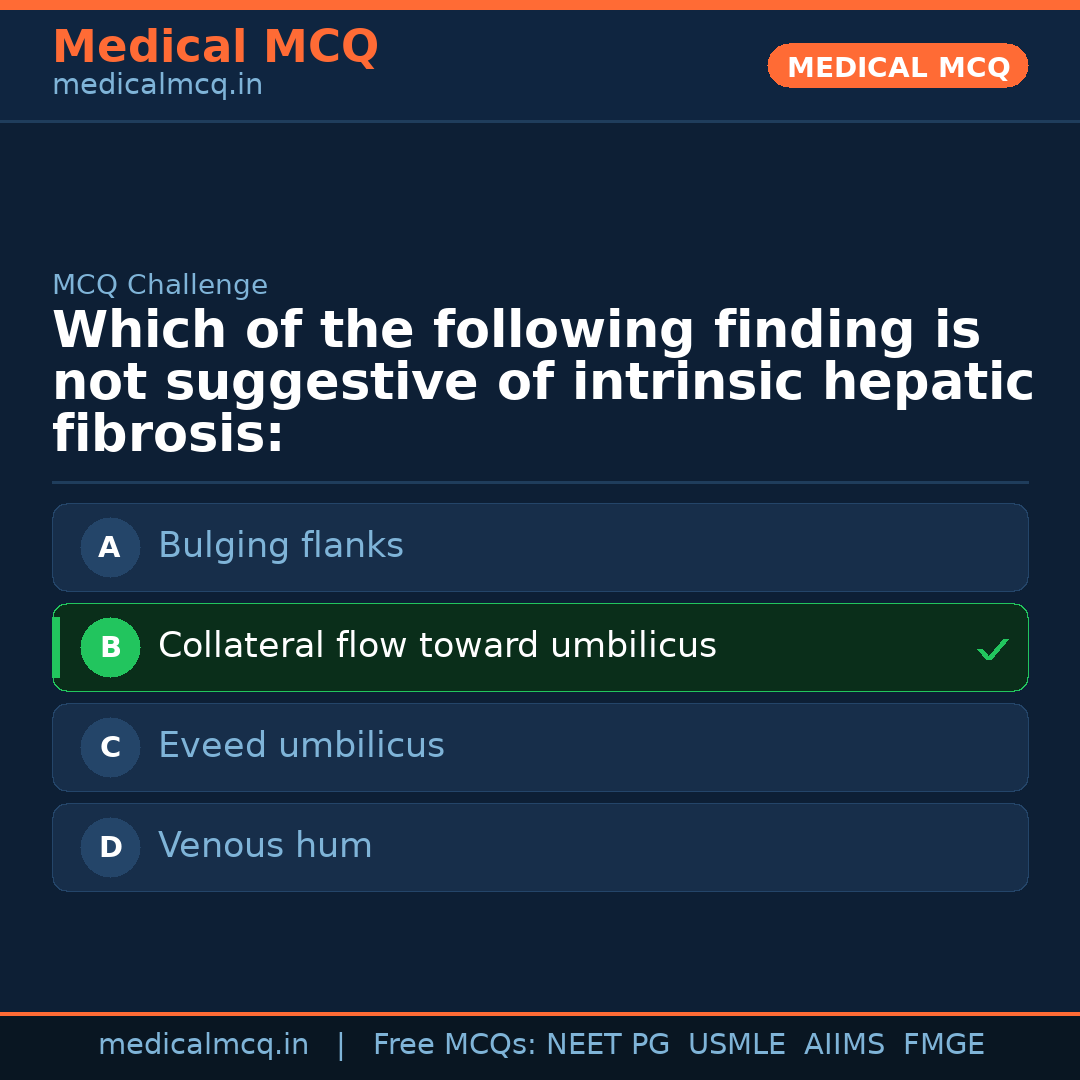Open medicalmcq.in link in footer
This screenshot has height=1080, width=1080.
(x=203, y=1045)
